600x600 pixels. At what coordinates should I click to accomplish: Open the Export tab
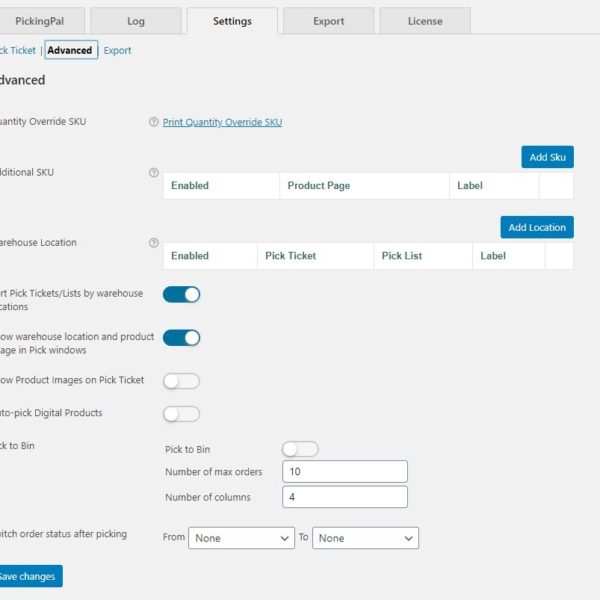(x=328, y=21)
